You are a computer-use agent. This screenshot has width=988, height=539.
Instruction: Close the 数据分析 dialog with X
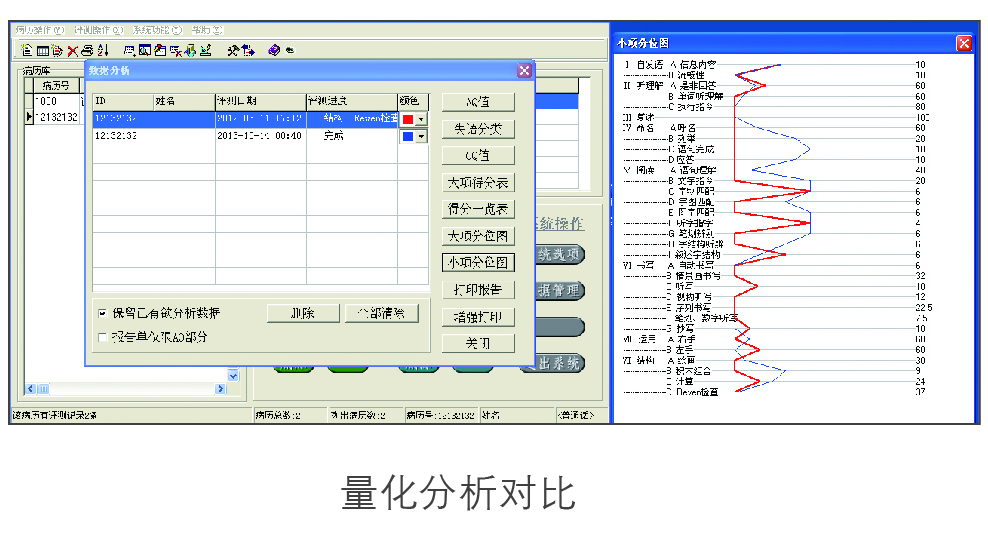524,71
